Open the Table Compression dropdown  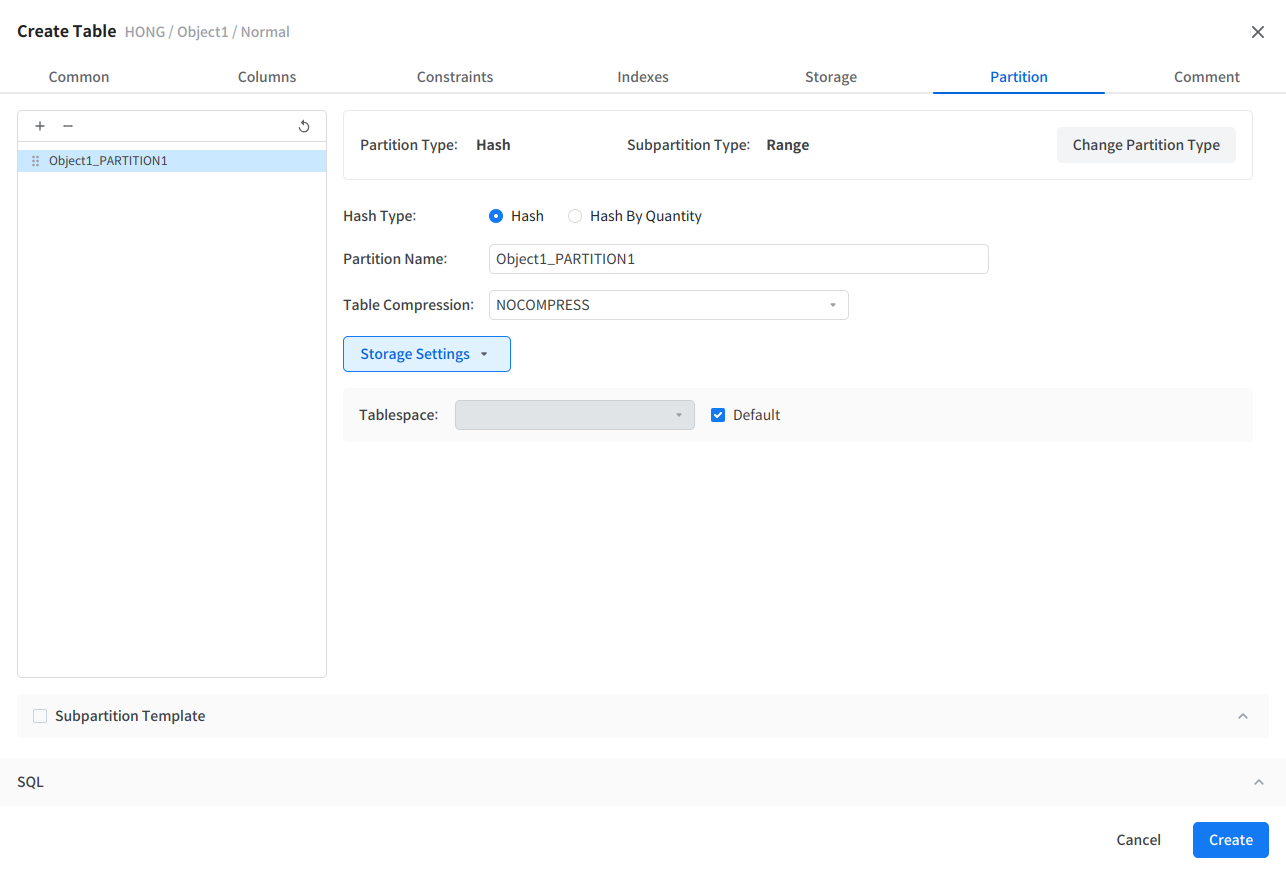click(668, 305)
